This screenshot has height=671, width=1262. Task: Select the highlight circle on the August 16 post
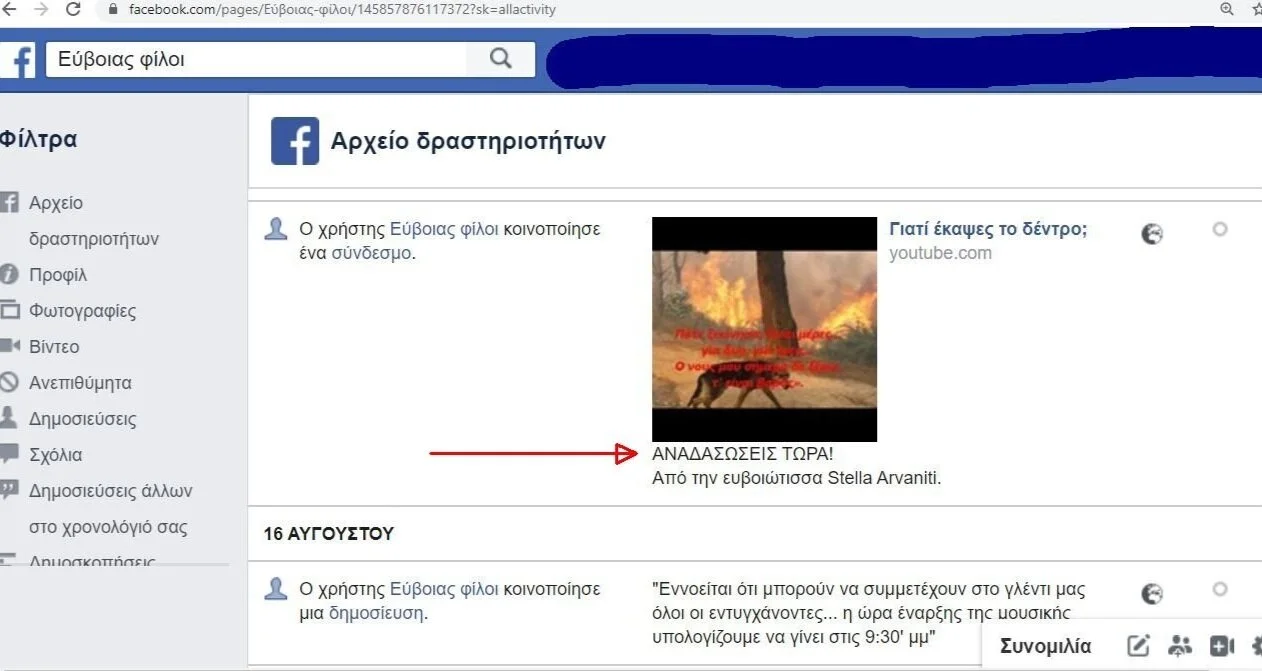click(x=1220, y=589)
